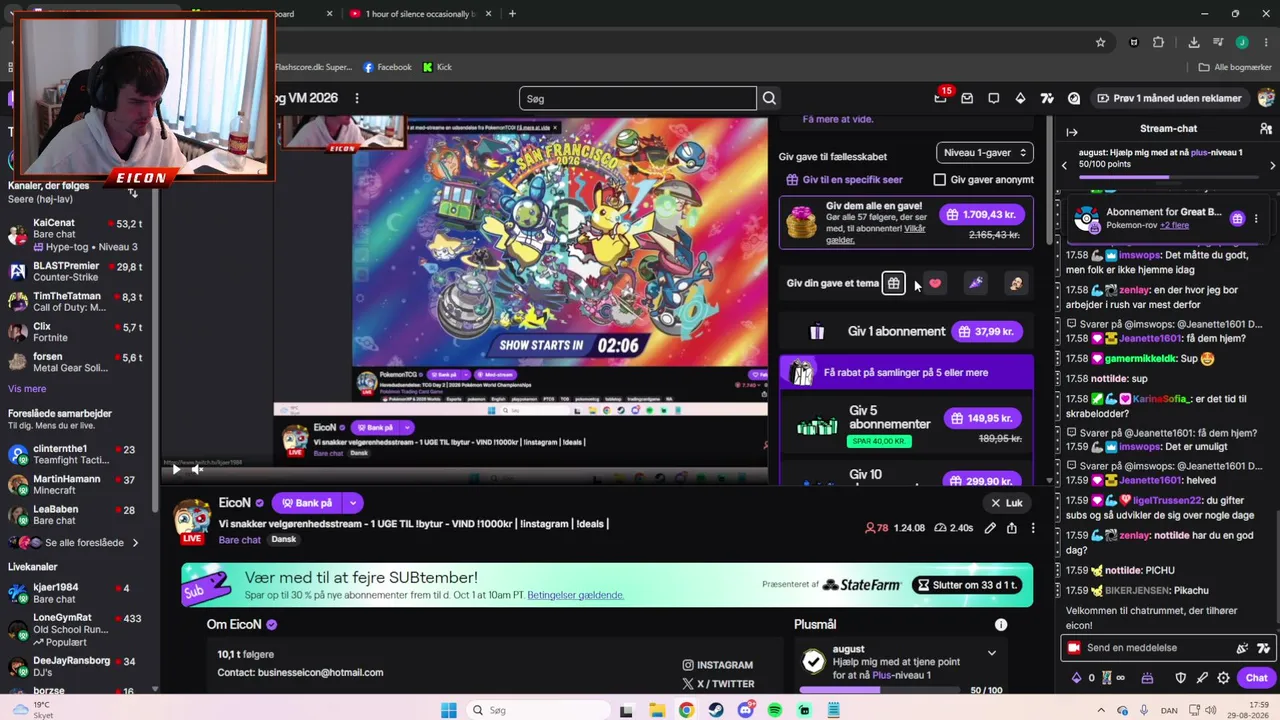Viewport: 1280px width, 720px height.
Task: Select the gift box theme icon
Action: coord(893,283)
